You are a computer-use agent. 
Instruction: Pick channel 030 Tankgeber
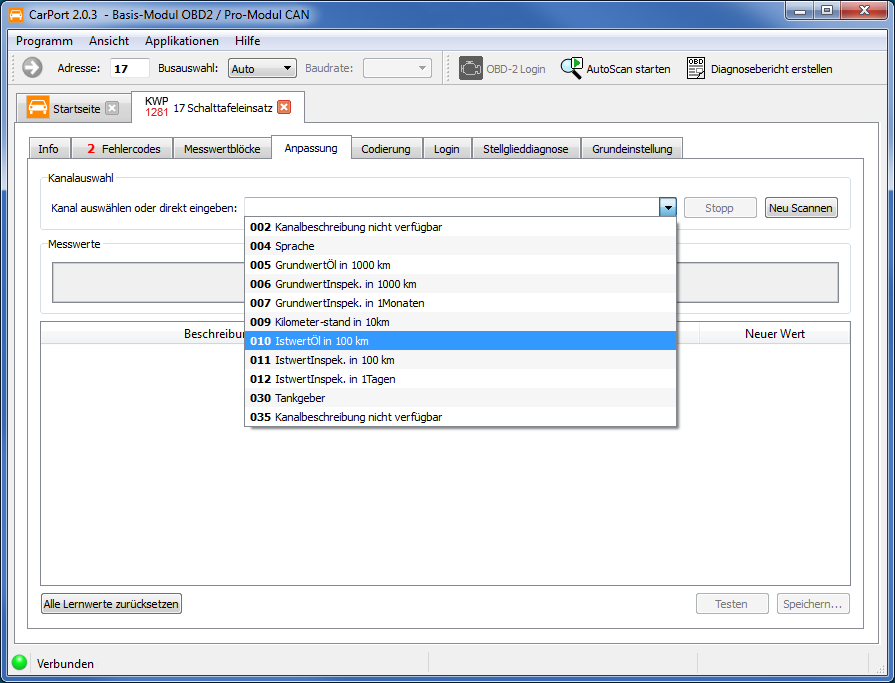[460, 398]
